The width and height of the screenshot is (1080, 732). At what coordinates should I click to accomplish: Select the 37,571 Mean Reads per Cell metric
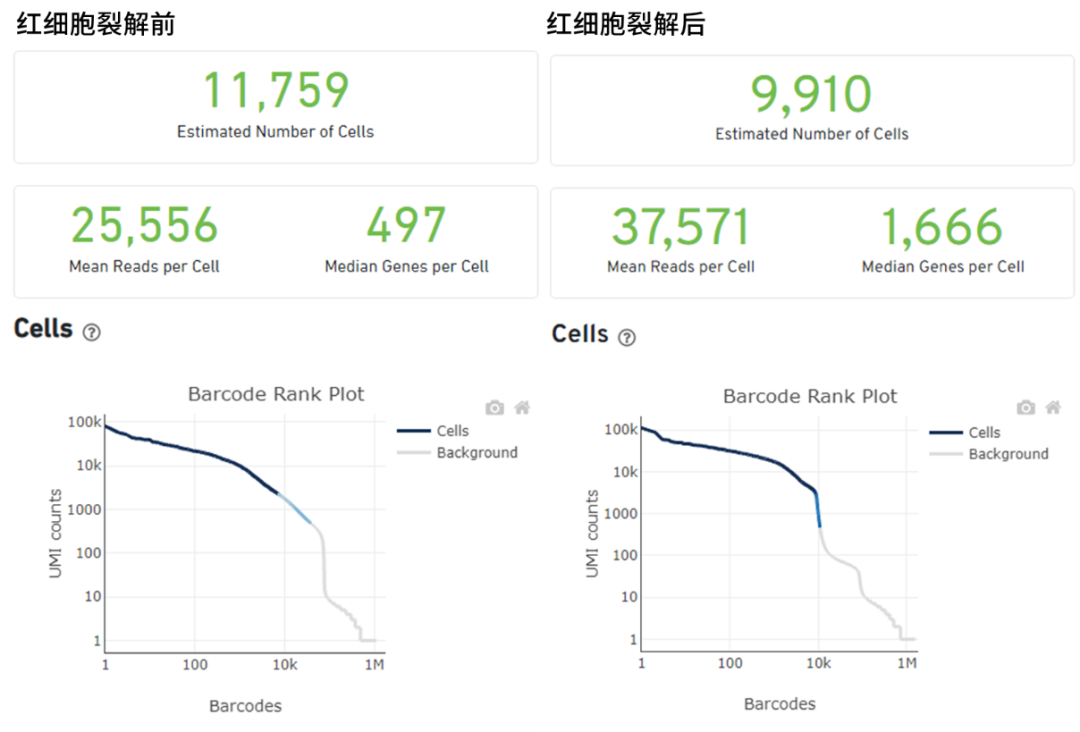681,227
